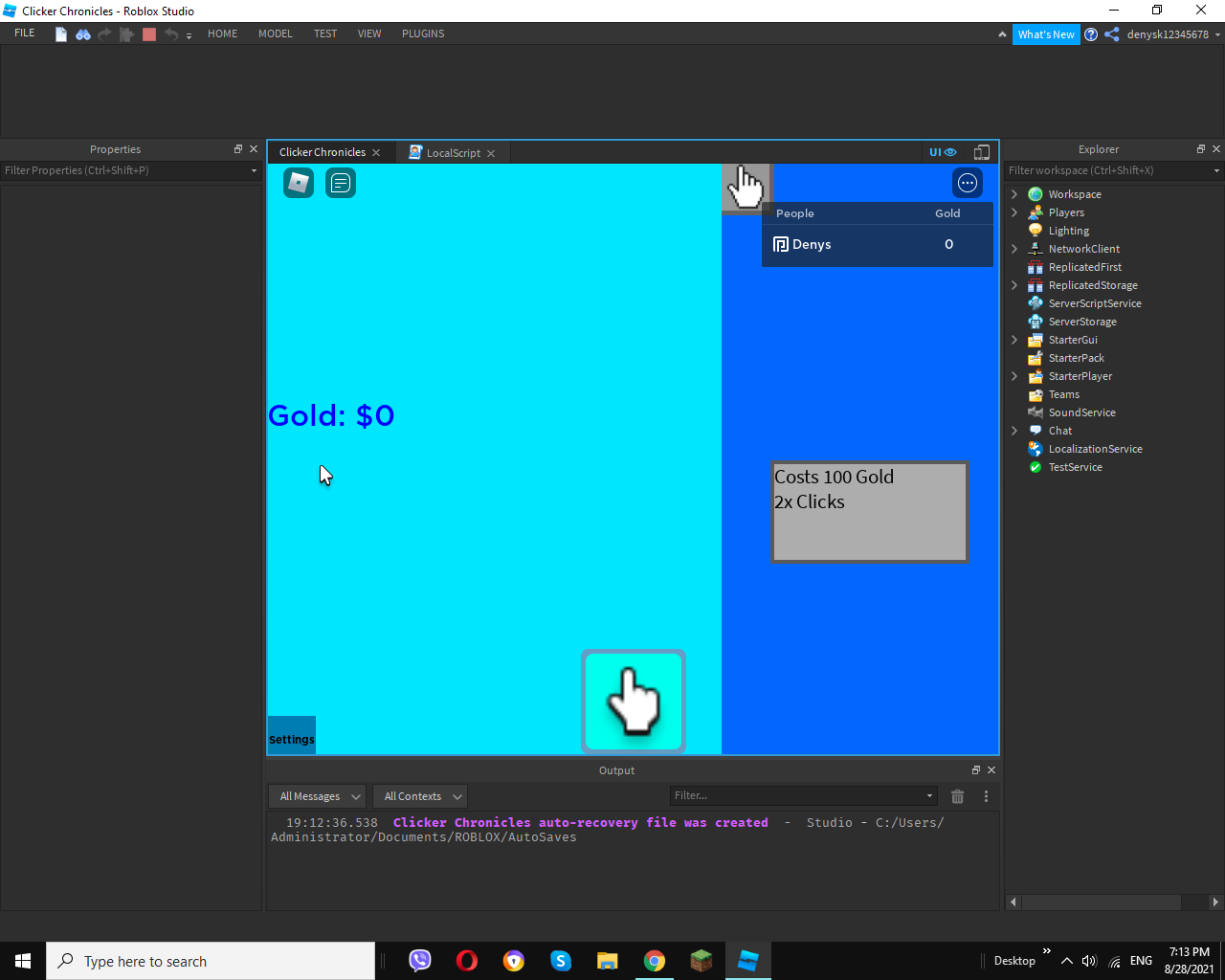Click the Filter Properties input field
This screenshot has height=980, width=1225.
pos(130,170)
